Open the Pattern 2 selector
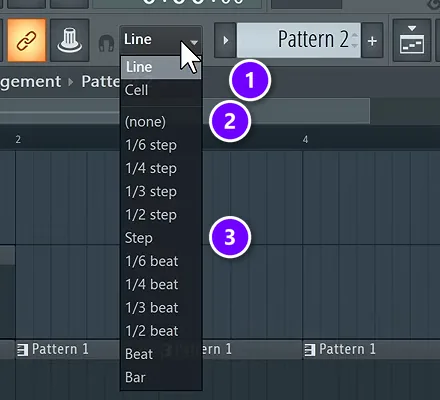 pyautogui.click(x=298, y=40)
